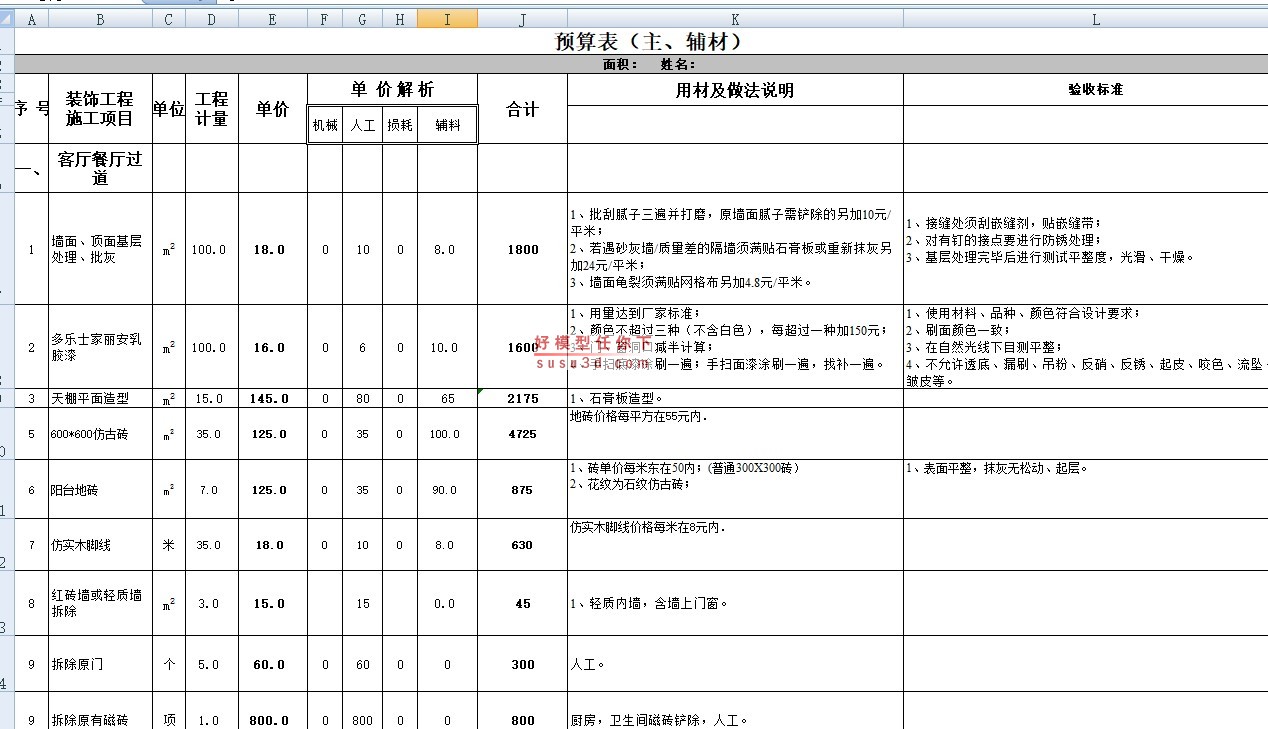
Task: Click the title cell 预算表（主、辅材）
Action: point(648,41)
